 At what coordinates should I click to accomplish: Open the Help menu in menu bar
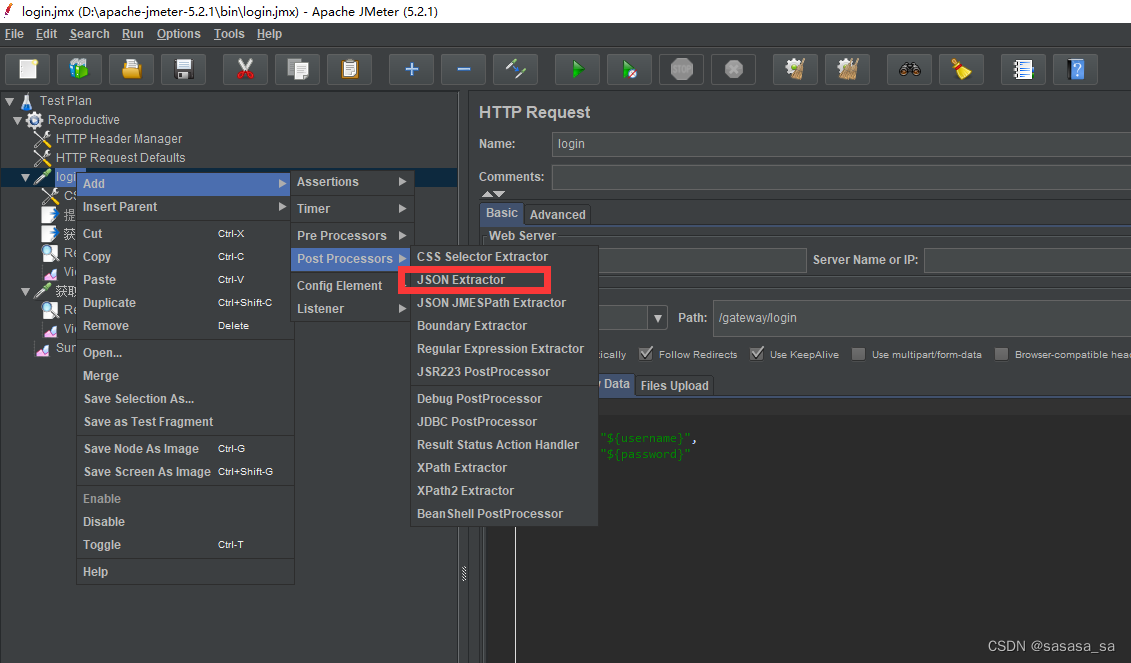(x=269, y=34)
